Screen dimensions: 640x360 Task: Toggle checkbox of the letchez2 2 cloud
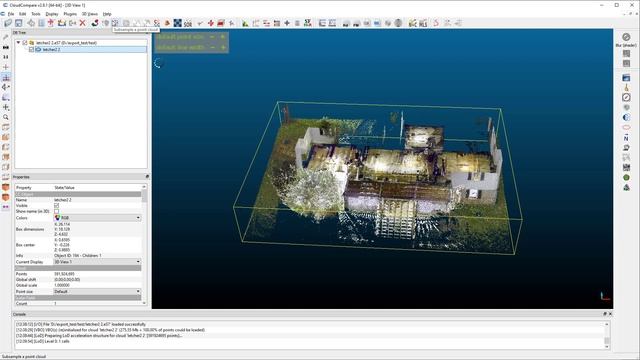tap(31, 49)
